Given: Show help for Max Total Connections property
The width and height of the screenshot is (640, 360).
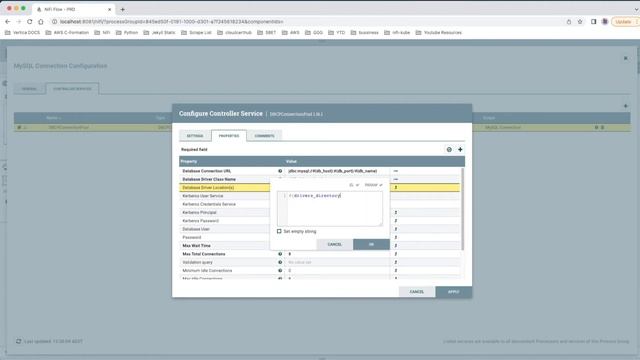Looking at the screenshot, I should pyautogui.click(x=280, y=254).
